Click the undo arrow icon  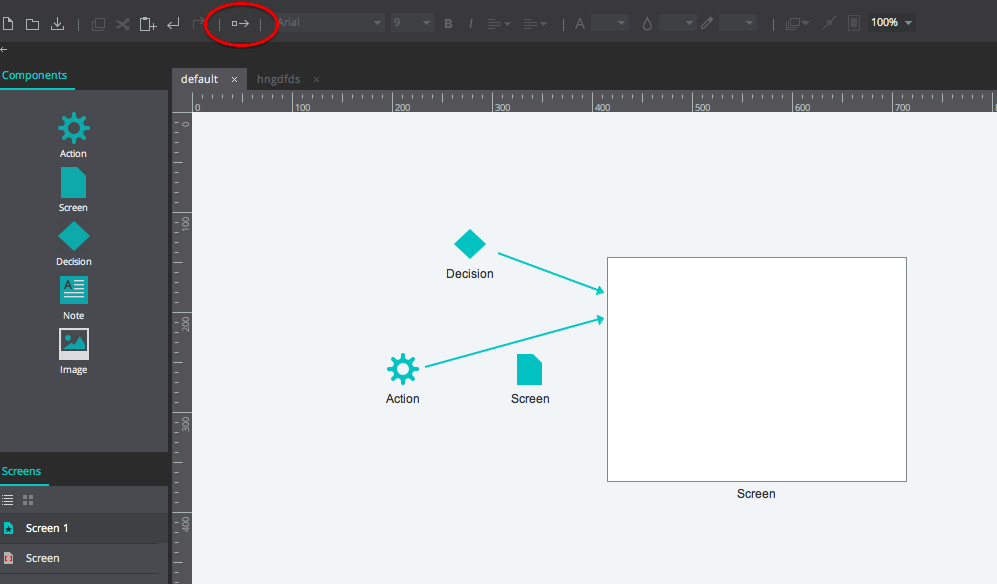coord(173,23)
